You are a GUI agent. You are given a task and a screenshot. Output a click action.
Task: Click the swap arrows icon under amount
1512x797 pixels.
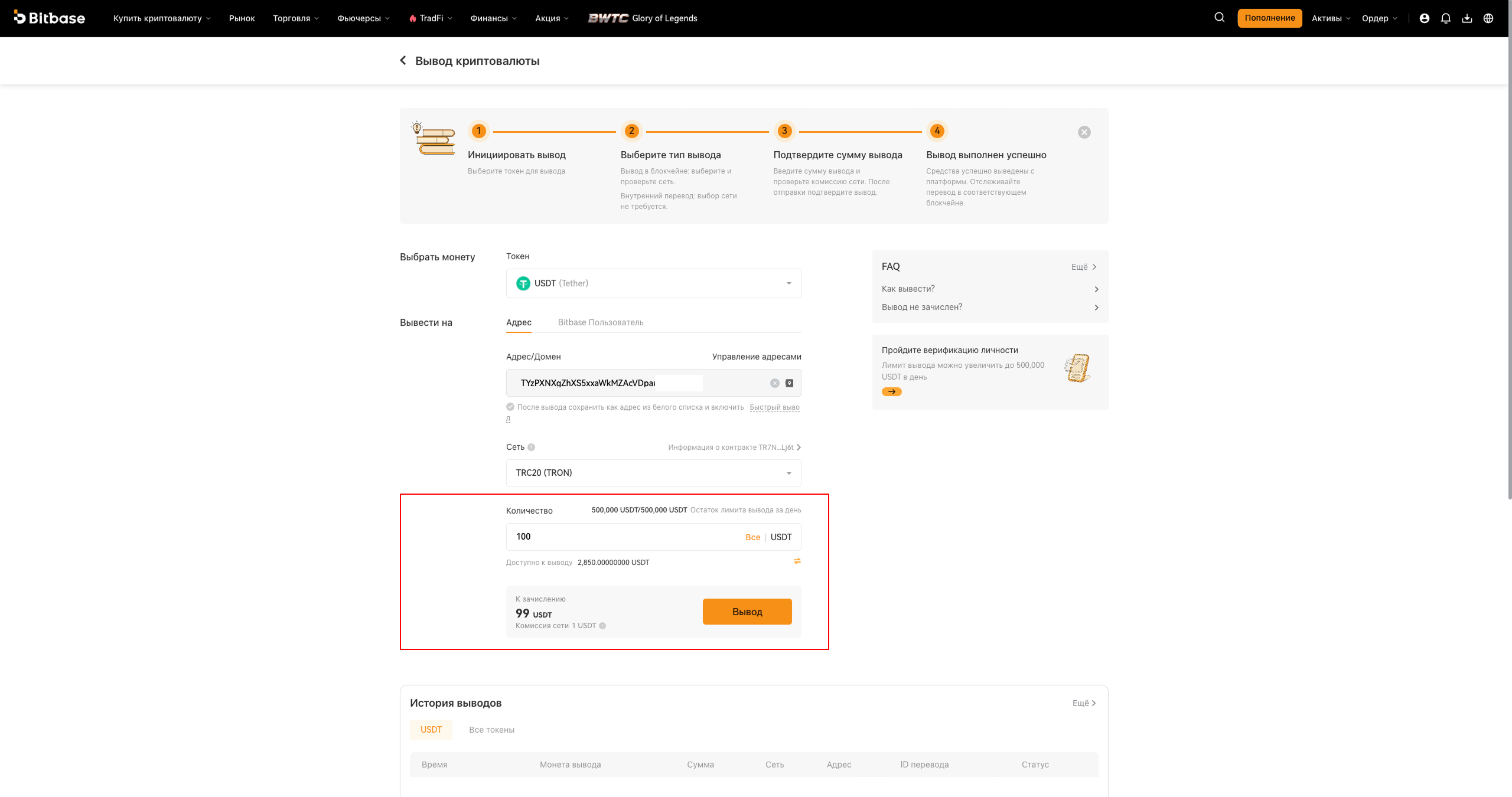point(797,561)
